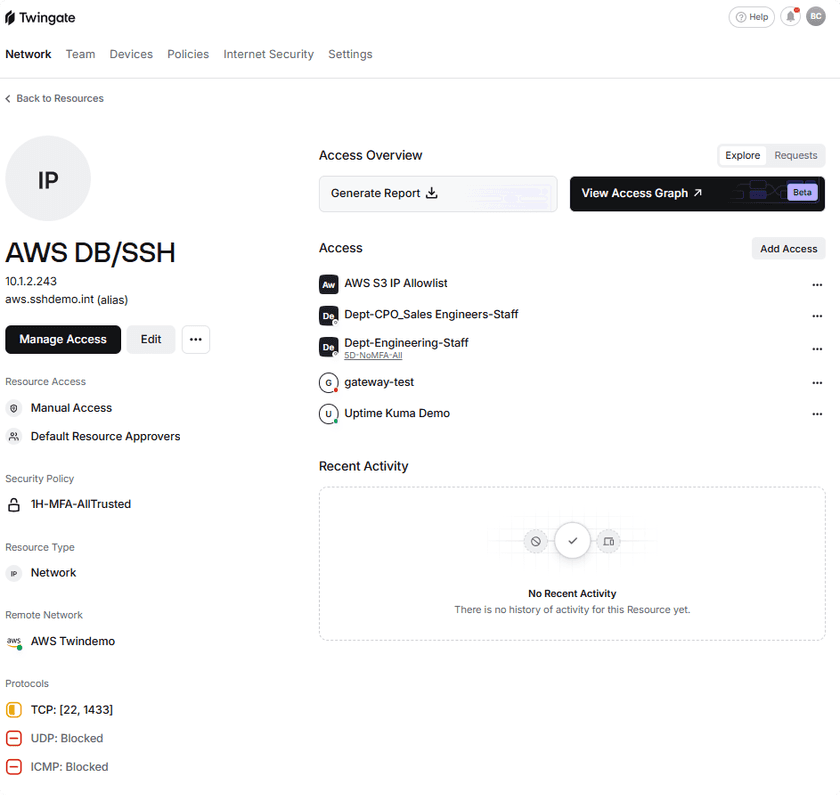Viewport: 840px width, 795px height.
Task: Click the download icon in Generate Report
Action: tap(432, 193)
